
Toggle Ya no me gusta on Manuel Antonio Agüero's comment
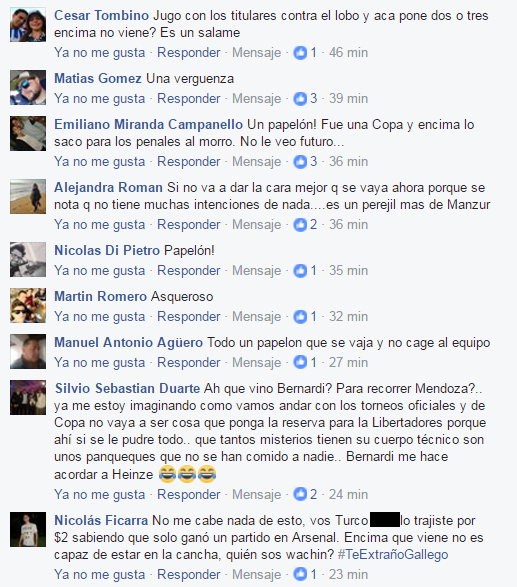pos(100,363)
